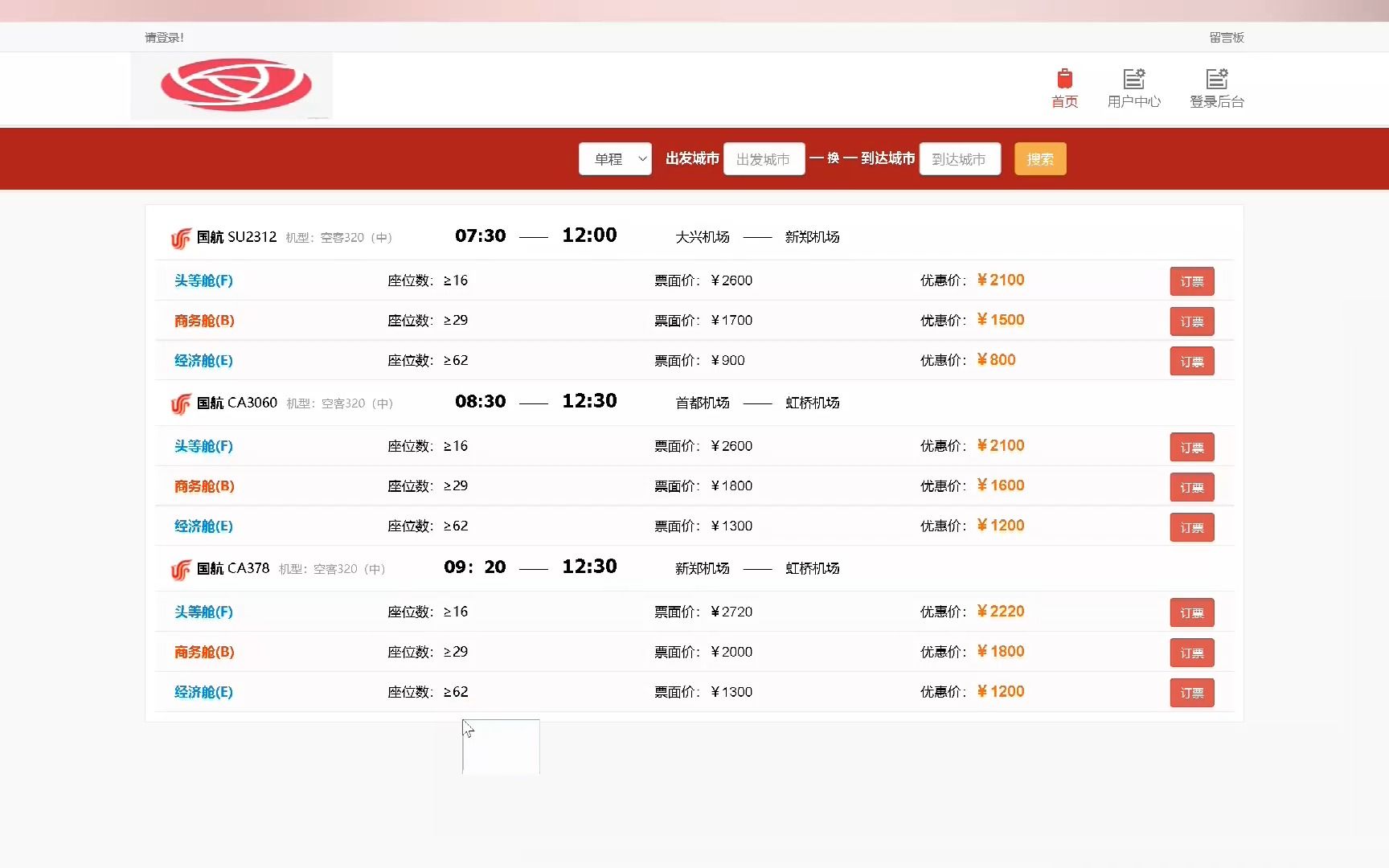This screenshot has width=1389, height=868.
Task: Book CA378 first class ¥2220 ticket
Action: point(1192,612)
